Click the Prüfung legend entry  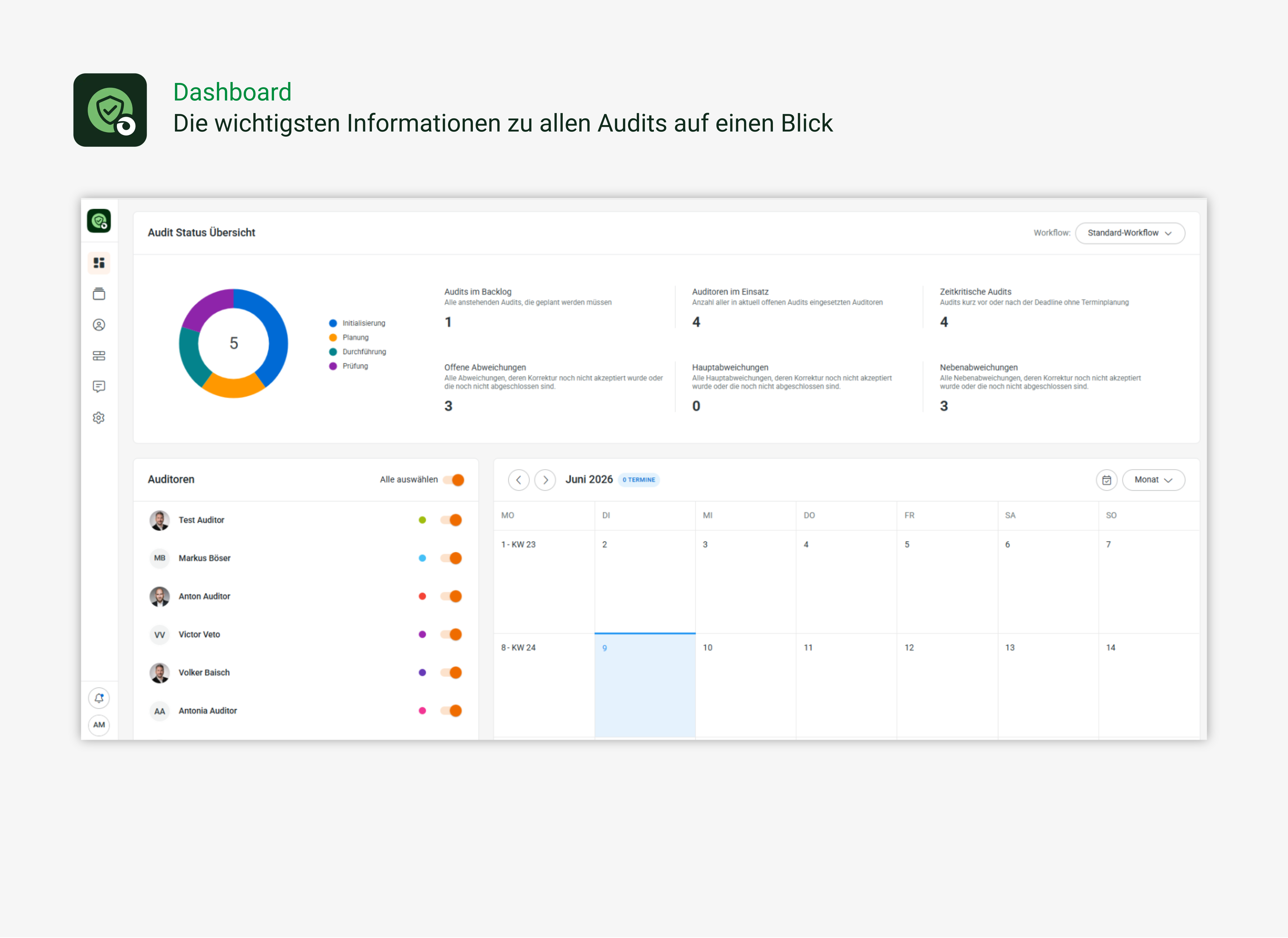click(349, 366)
